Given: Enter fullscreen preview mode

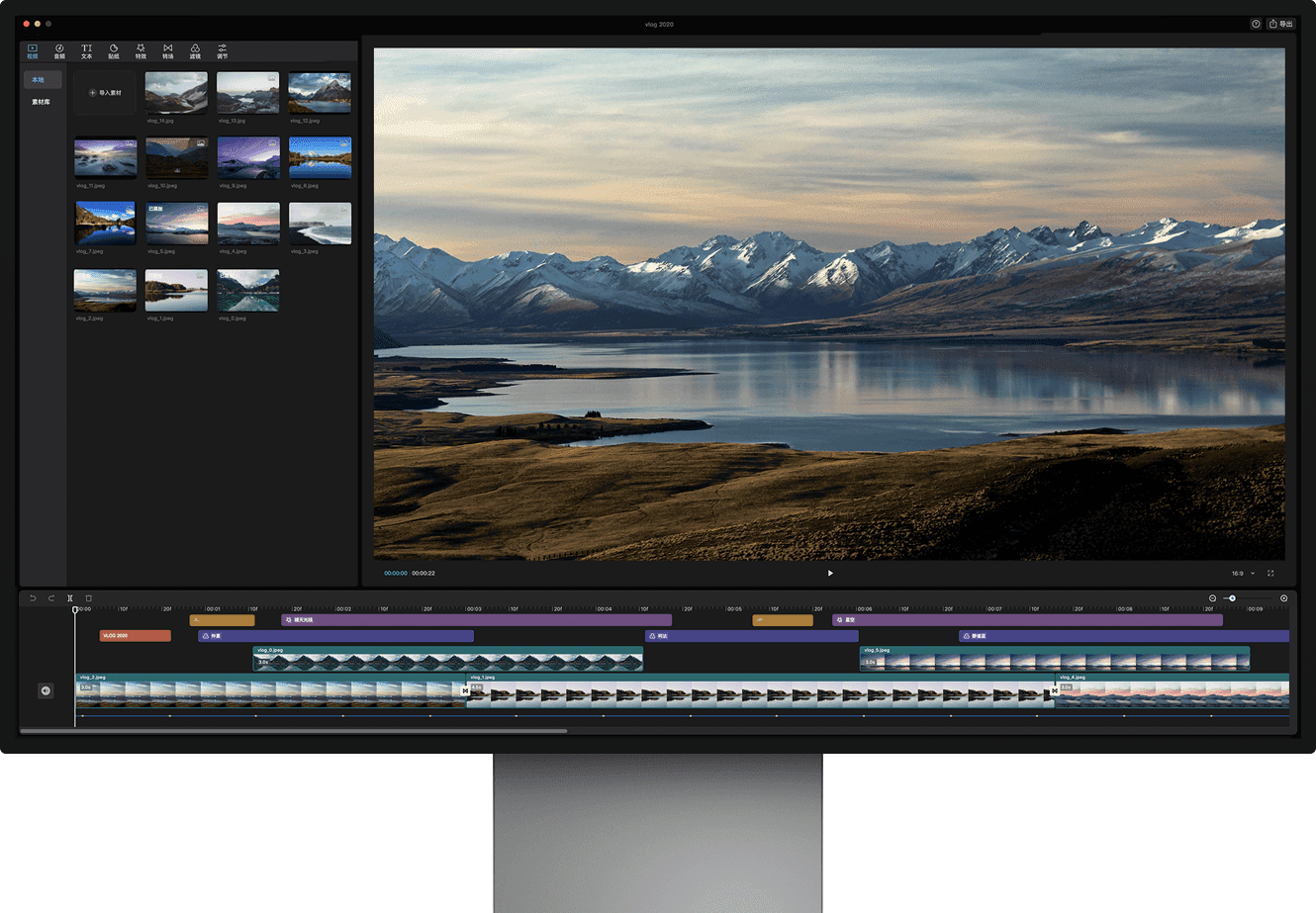Looking at the screenshot, I should click(x=1270, y=573).
